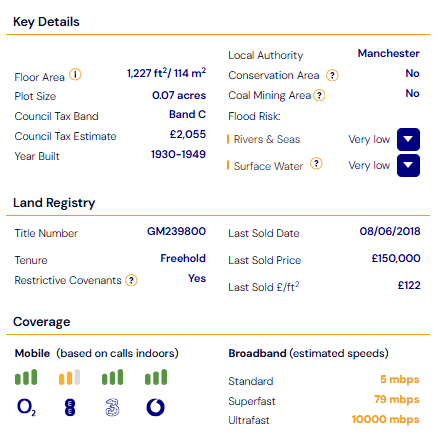Open the Surface Water help icon
Screen dimensions: 439x436
pos(316,163)
